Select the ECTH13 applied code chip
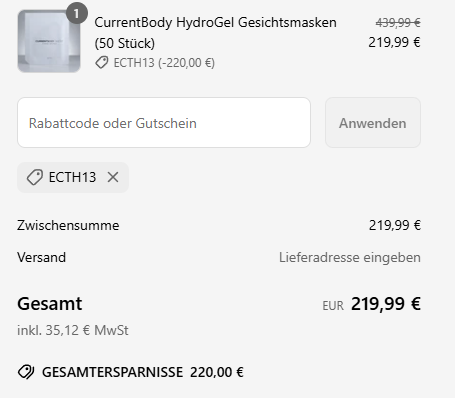 point(73,177)
